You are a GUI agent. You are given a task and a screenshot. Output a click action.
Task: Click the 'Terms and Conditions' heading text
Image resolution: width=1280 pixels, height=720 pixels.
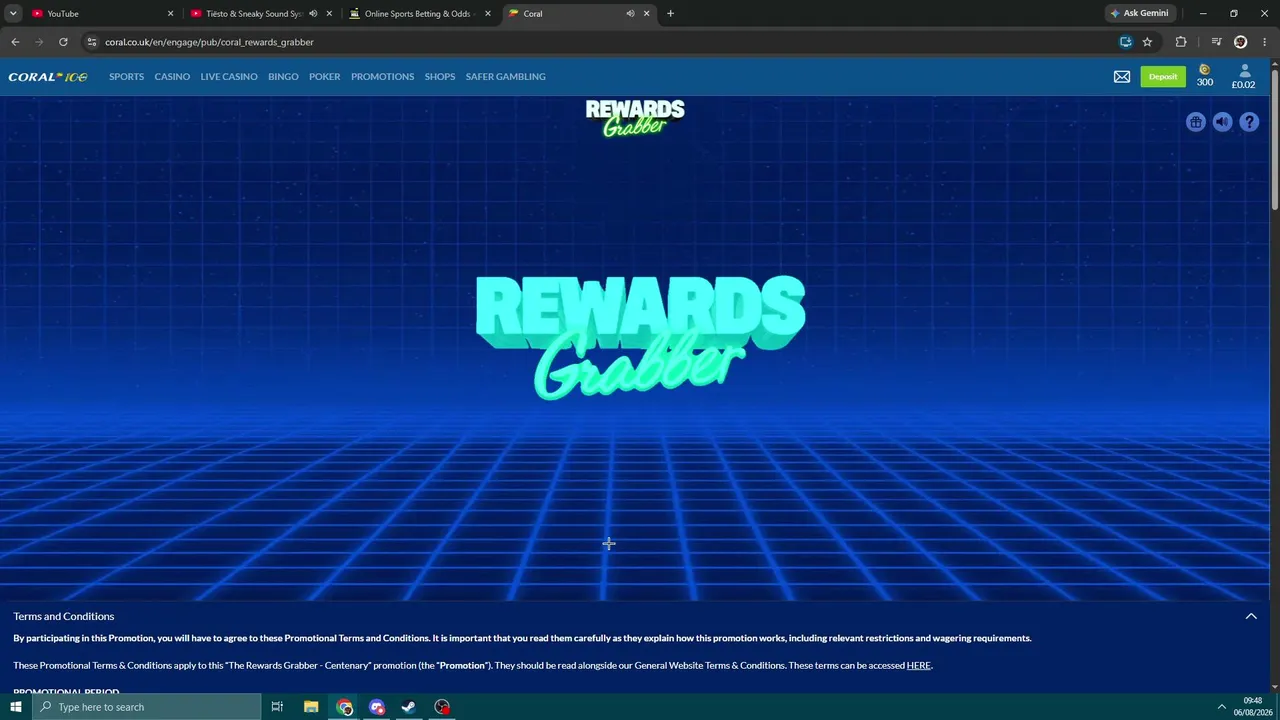[x=64, y=616]
